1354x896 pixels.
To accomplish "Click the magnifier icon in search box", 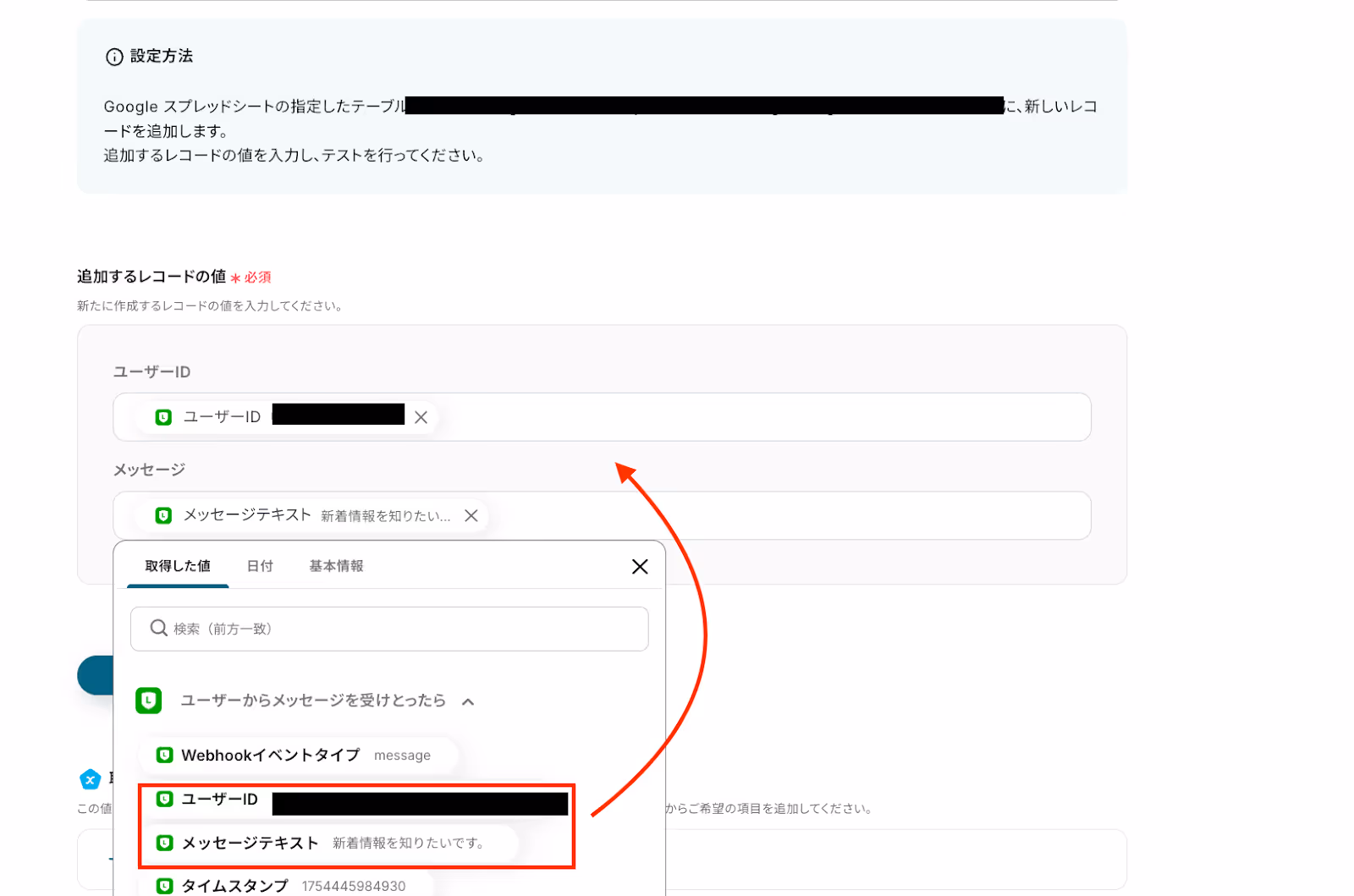I will coord(158,628).
